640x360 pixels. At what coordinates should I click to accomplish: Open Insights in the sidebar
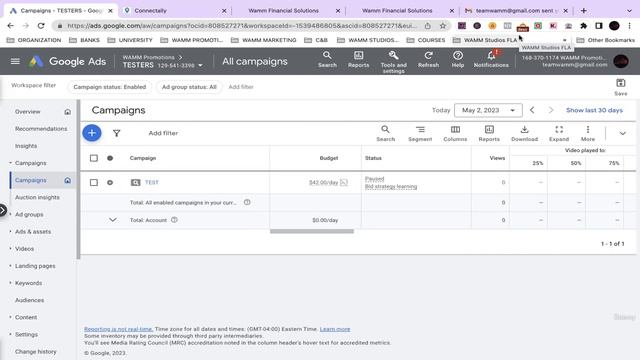26,146
